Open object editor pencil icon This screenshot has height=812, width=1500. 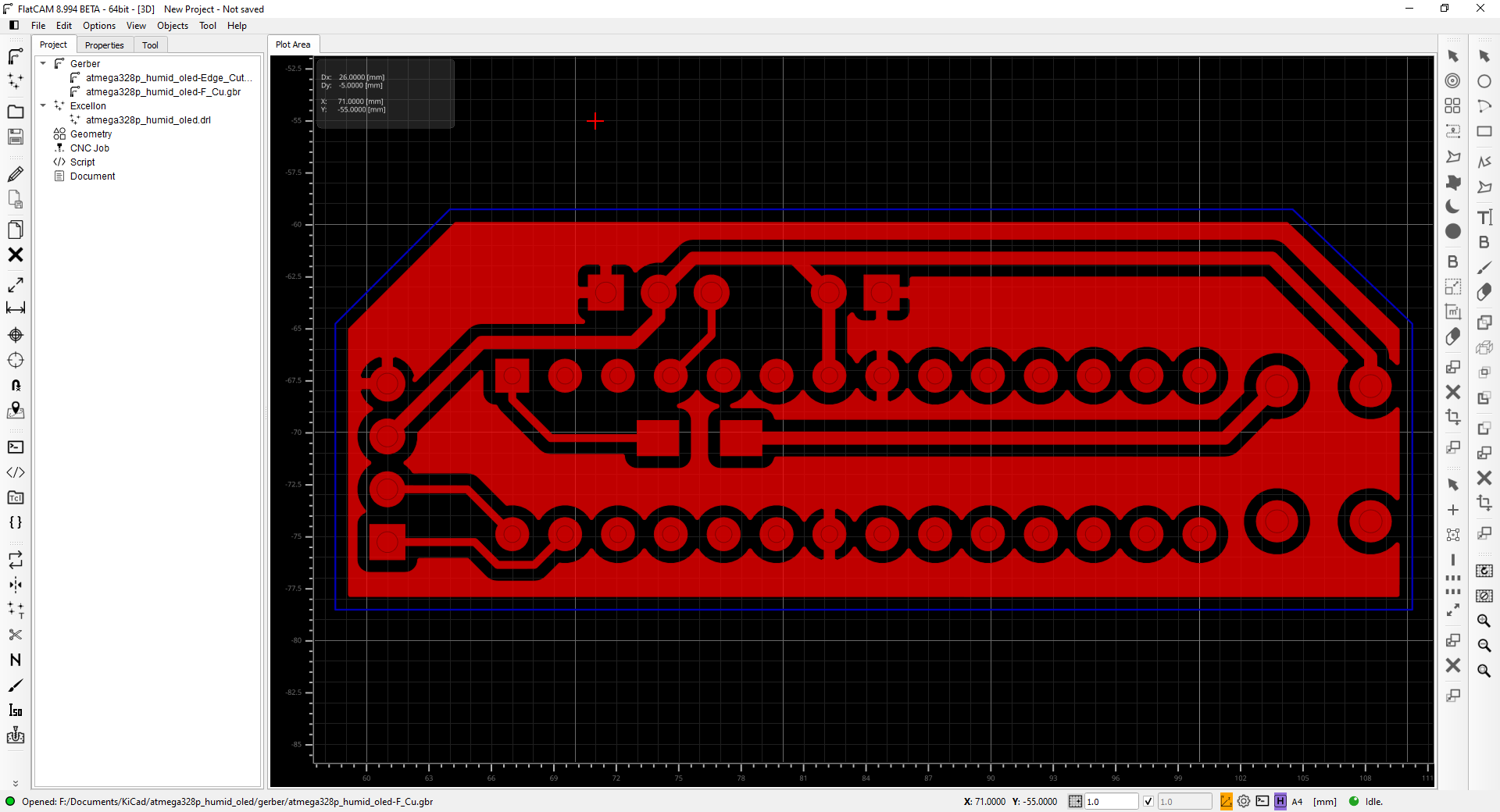coord(16,173)
